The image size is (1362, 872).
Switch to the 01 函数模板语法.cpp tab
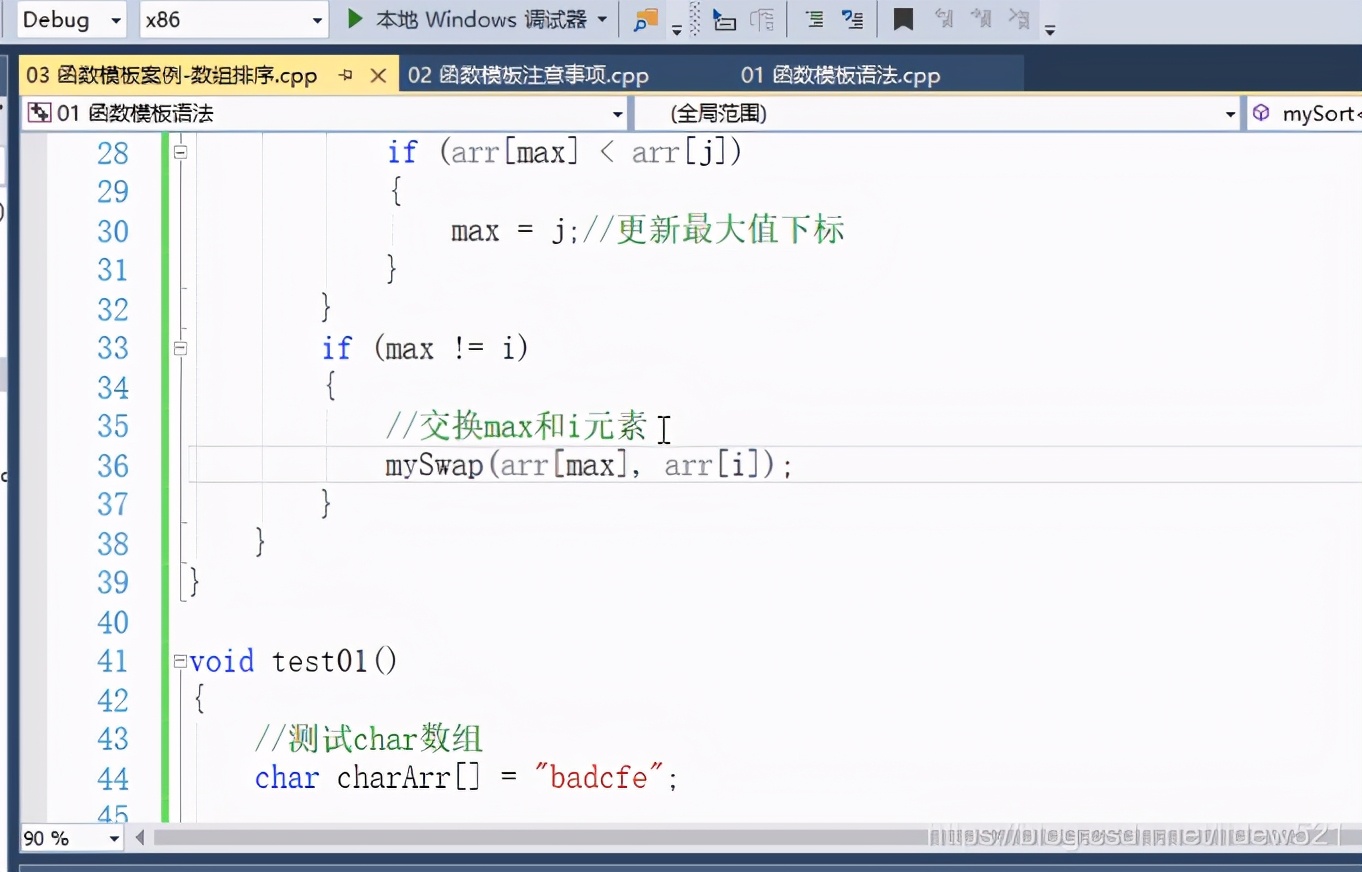840,74
